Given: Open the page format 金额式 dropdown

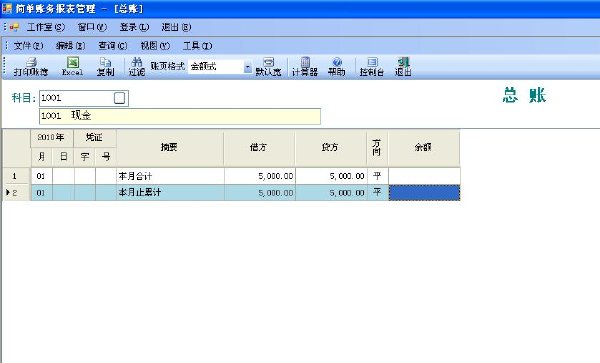Looking at the screenshot, I should [x=248, y=67].
